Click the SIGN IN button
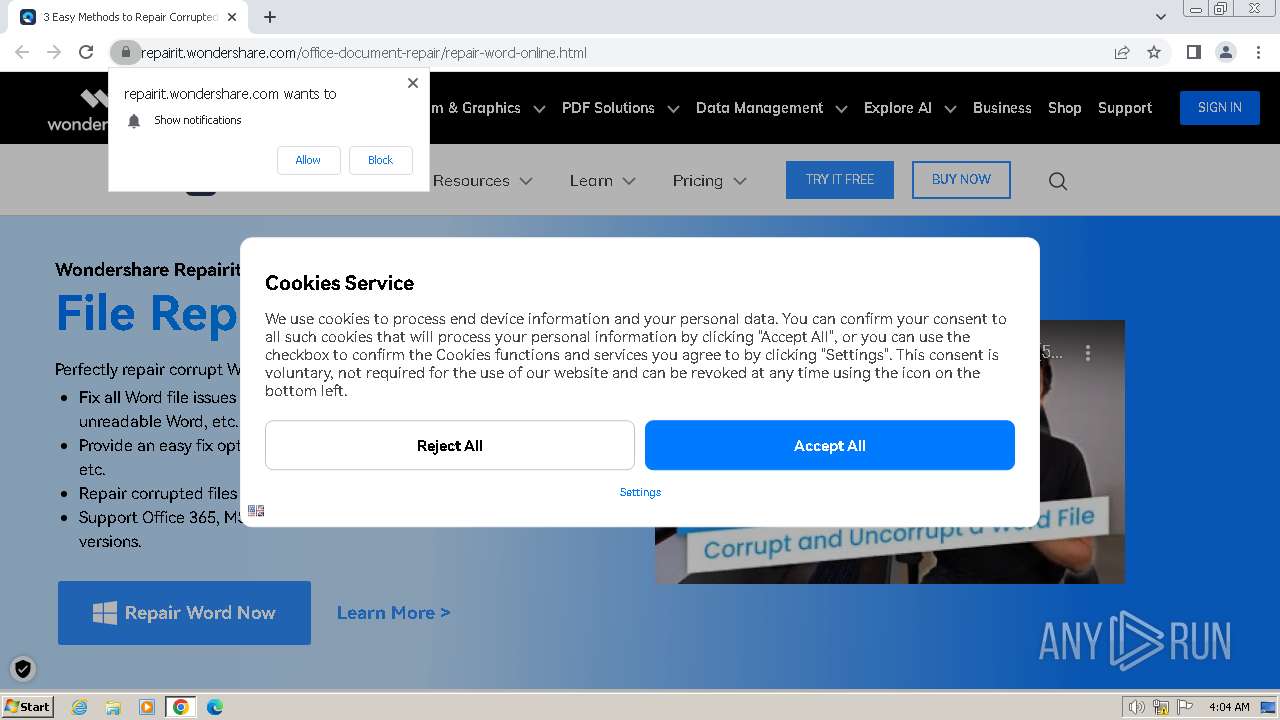The width and height of the screenshot is (1280, 720). [x=1220, y=107]
